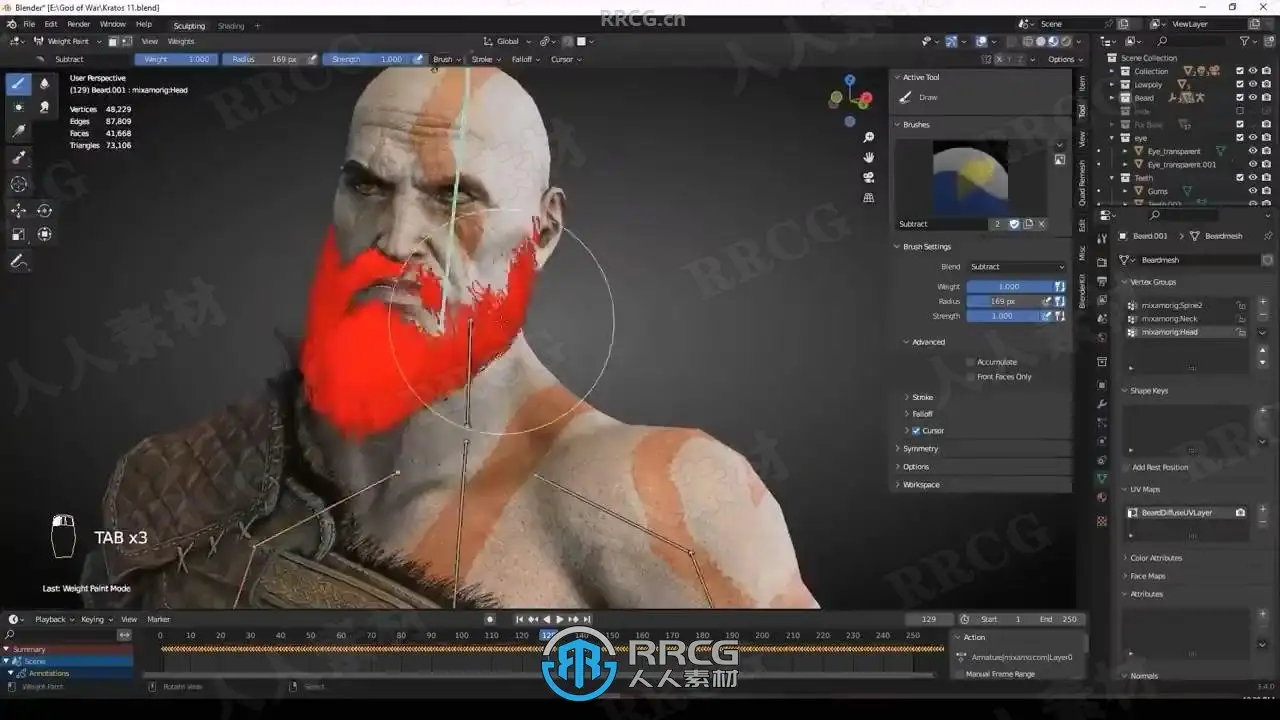Select the Scale tool
This screenshot has width=1280, height=720.
click(19, 234)
